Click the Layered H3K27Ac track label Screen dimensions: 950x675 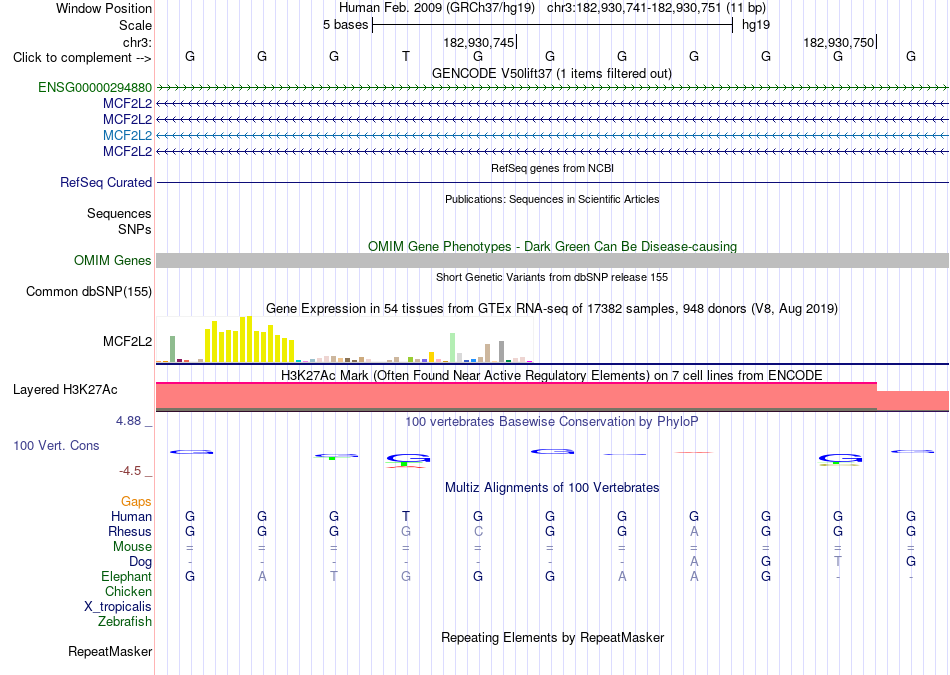pyautogui.click(x=65, y=390)
